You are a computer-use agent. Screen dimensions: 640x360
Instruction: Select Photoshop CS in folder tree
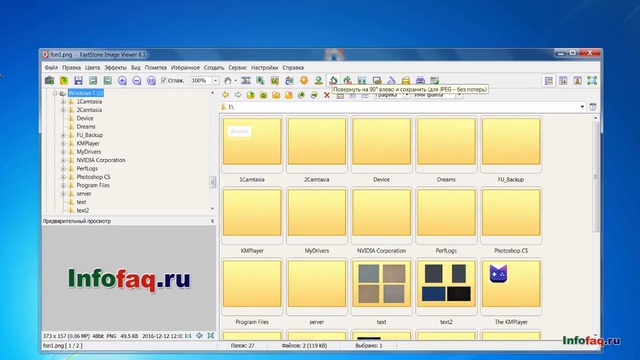click(93, 177)
